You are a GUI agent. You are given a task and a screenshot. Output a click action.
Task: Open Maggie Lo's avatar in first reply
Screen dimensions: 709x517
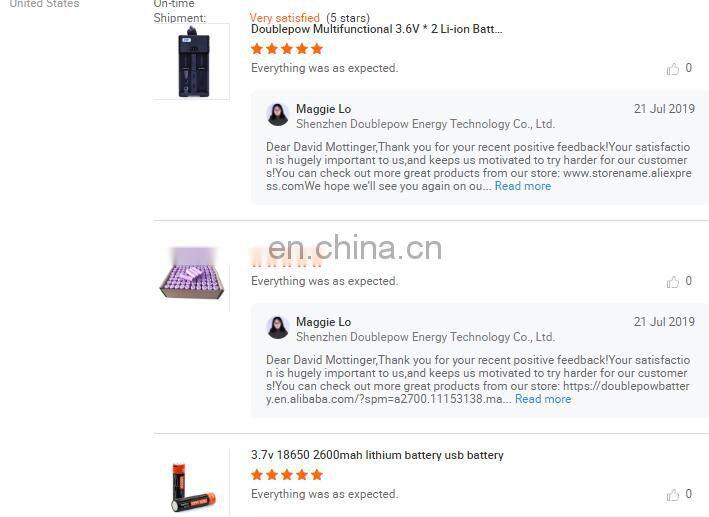coord(277,114)
